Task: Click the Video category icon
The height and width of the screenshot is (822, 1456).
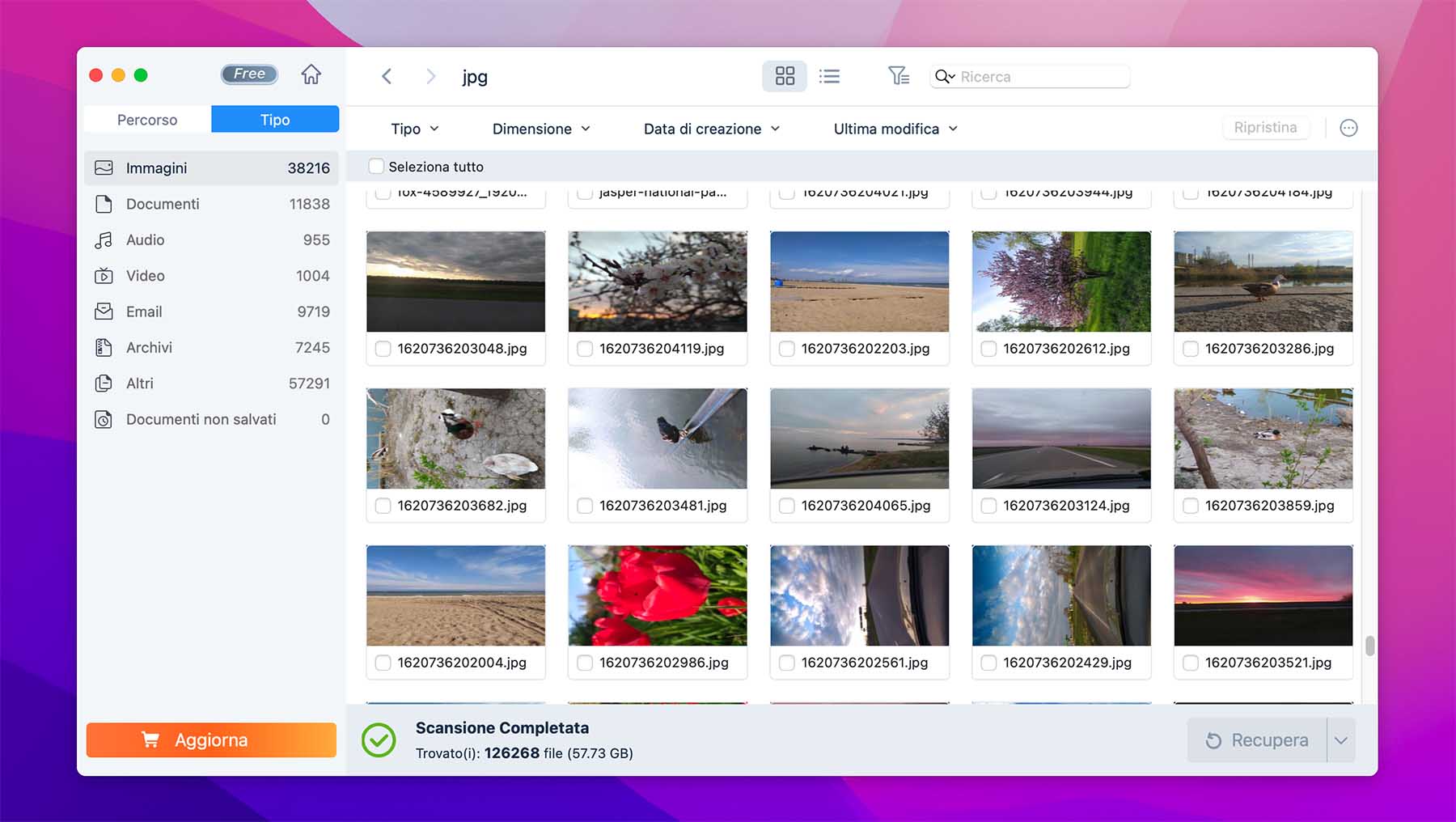Action: (x=104, y=276)
